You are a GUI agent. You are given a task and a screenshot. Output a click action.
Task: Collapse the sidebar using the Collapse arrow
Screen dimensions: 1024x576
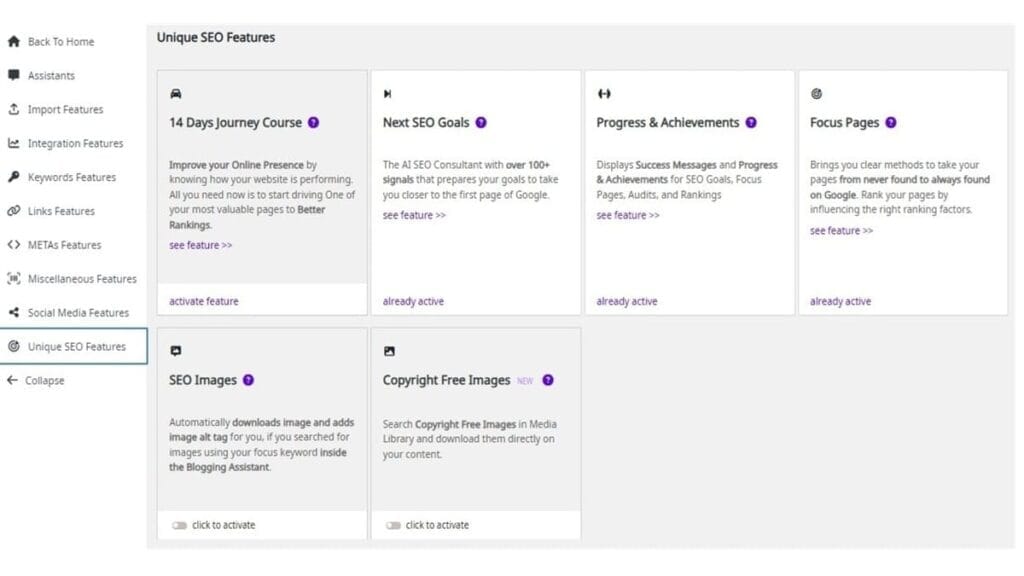click(12, 381)
